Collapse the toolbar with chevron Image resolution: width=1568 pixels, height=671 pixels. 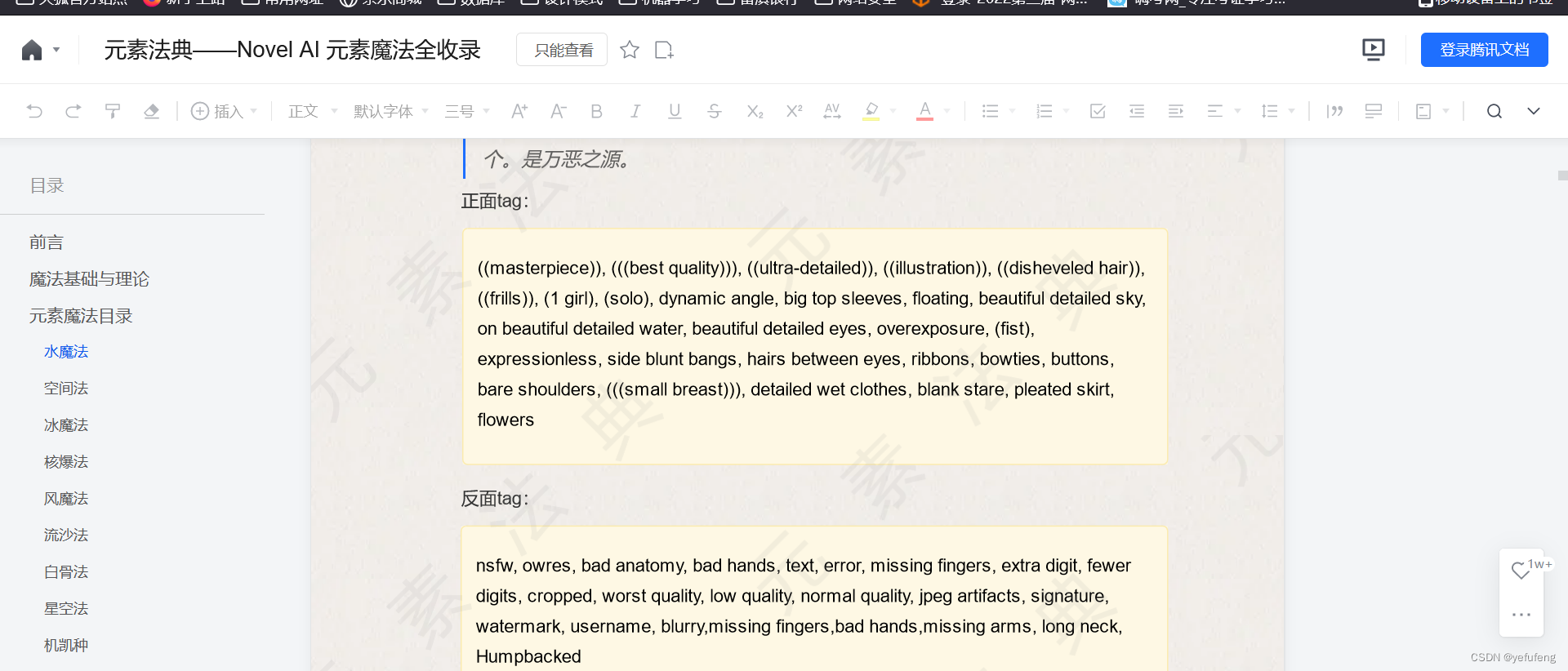tap(1534, 111)
